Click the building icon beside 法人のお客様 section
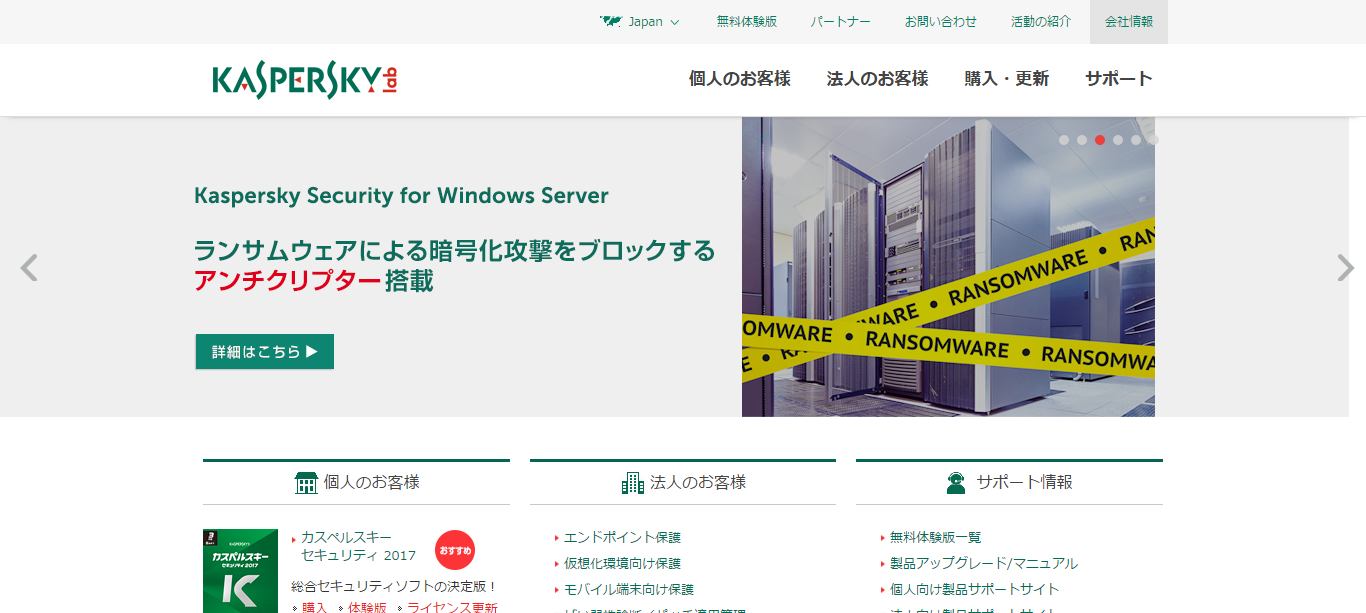This screenshot has height=613, width=1366. 633,483
